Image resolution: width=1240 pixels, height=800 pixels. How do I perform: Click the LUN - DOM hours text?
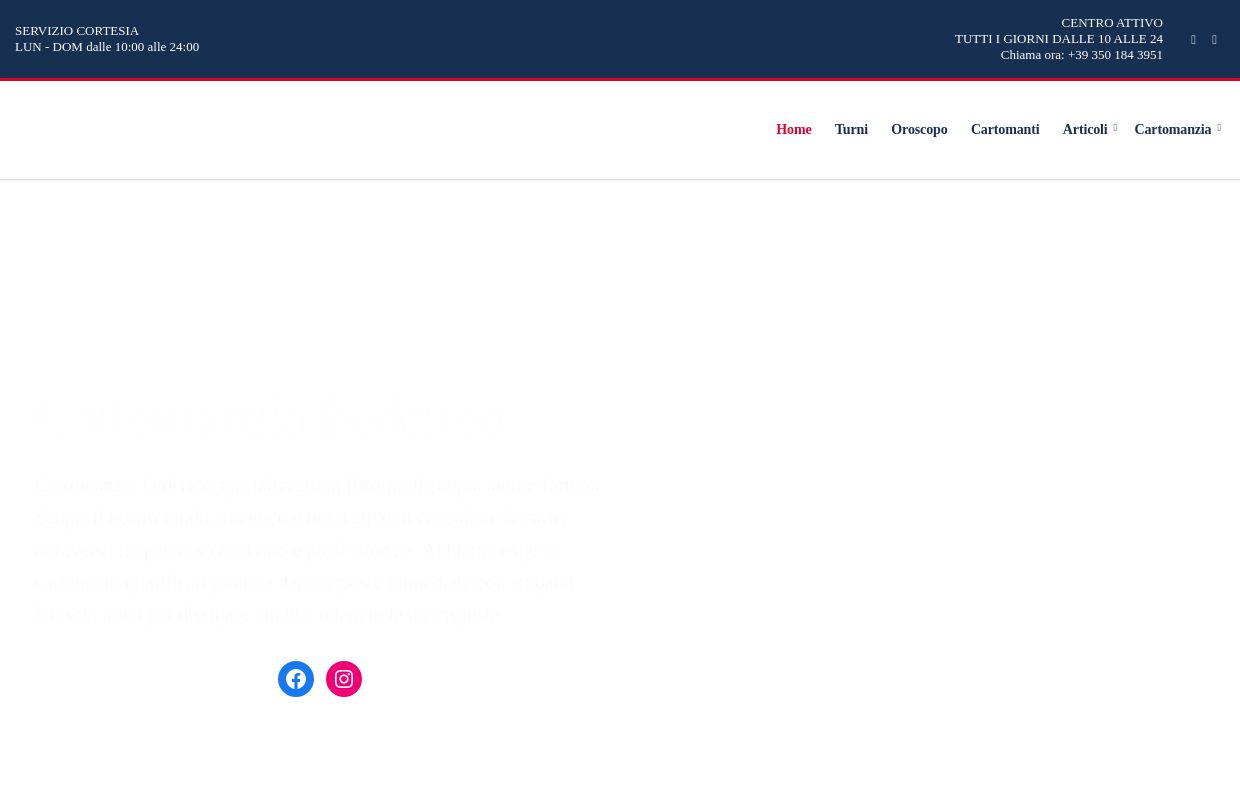coord(107,47)
